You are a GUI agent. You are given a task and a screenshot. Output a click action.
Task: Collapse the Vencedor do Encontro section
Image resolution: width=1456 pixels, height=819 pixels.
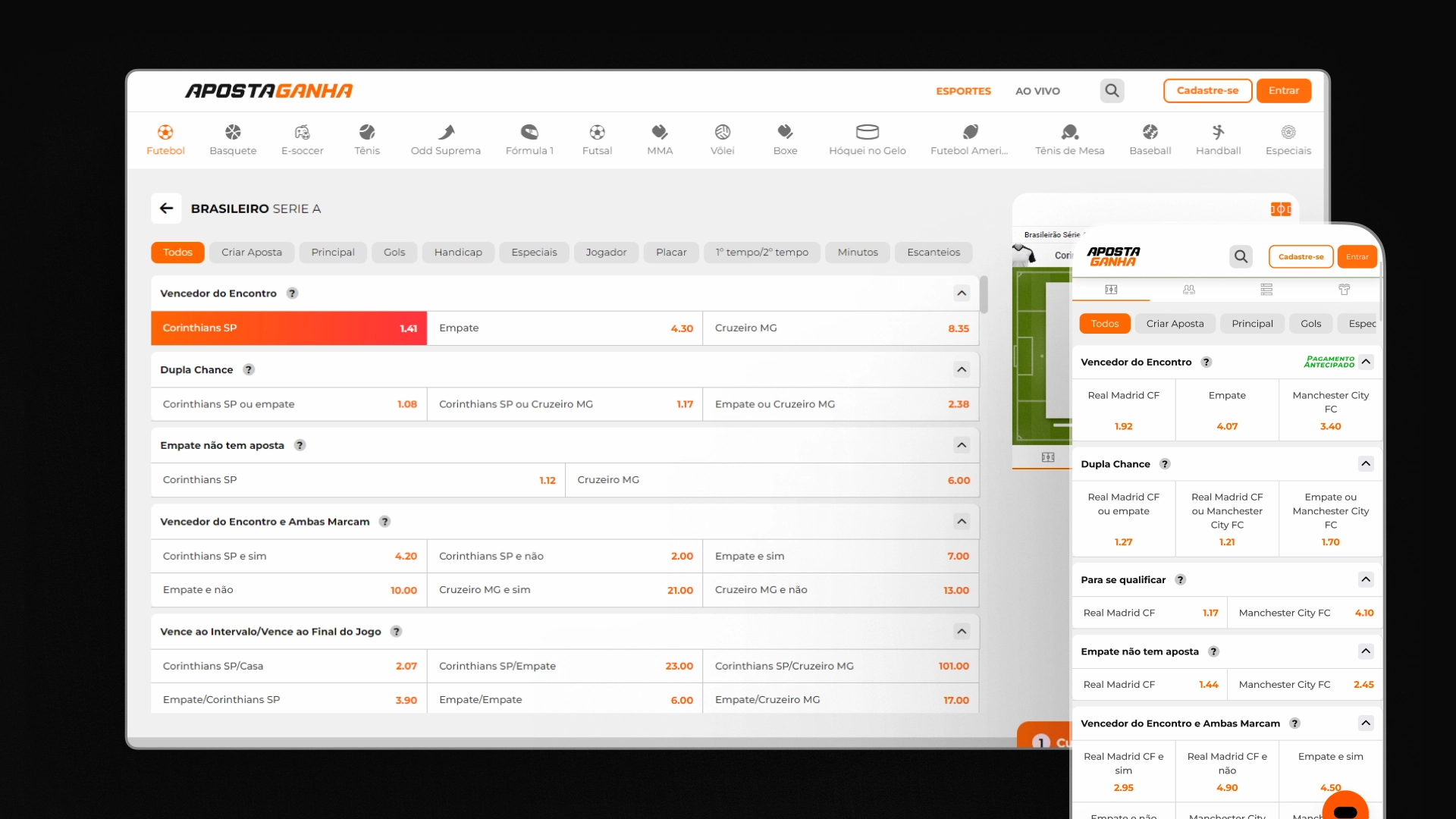pos(962,293)
